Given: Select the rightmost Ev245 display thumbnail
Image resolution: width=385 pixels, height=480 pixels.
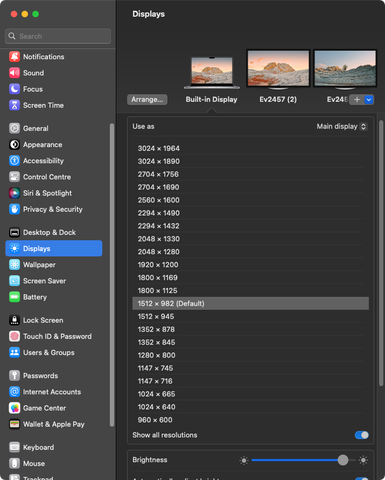Looking at the screenshot, I should point(345,69).
